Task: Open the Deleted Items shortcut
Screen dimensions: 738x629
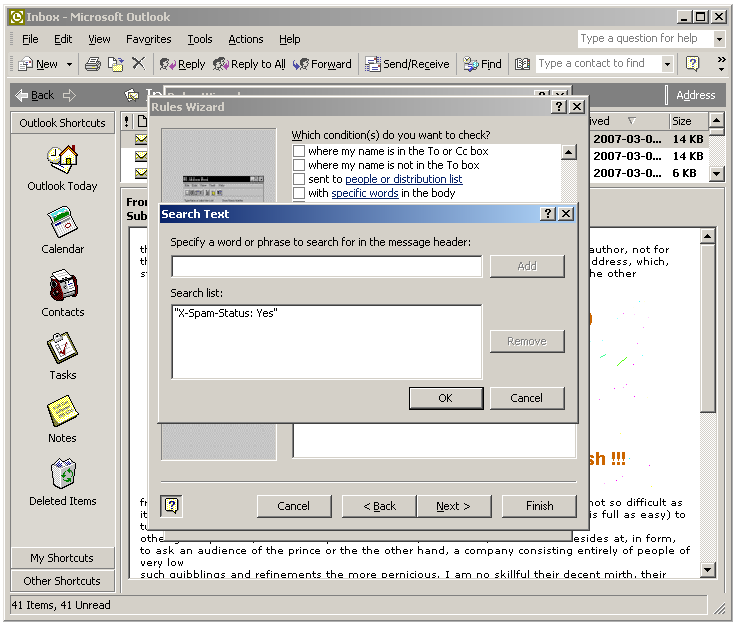Action: (x=63, y=483)
